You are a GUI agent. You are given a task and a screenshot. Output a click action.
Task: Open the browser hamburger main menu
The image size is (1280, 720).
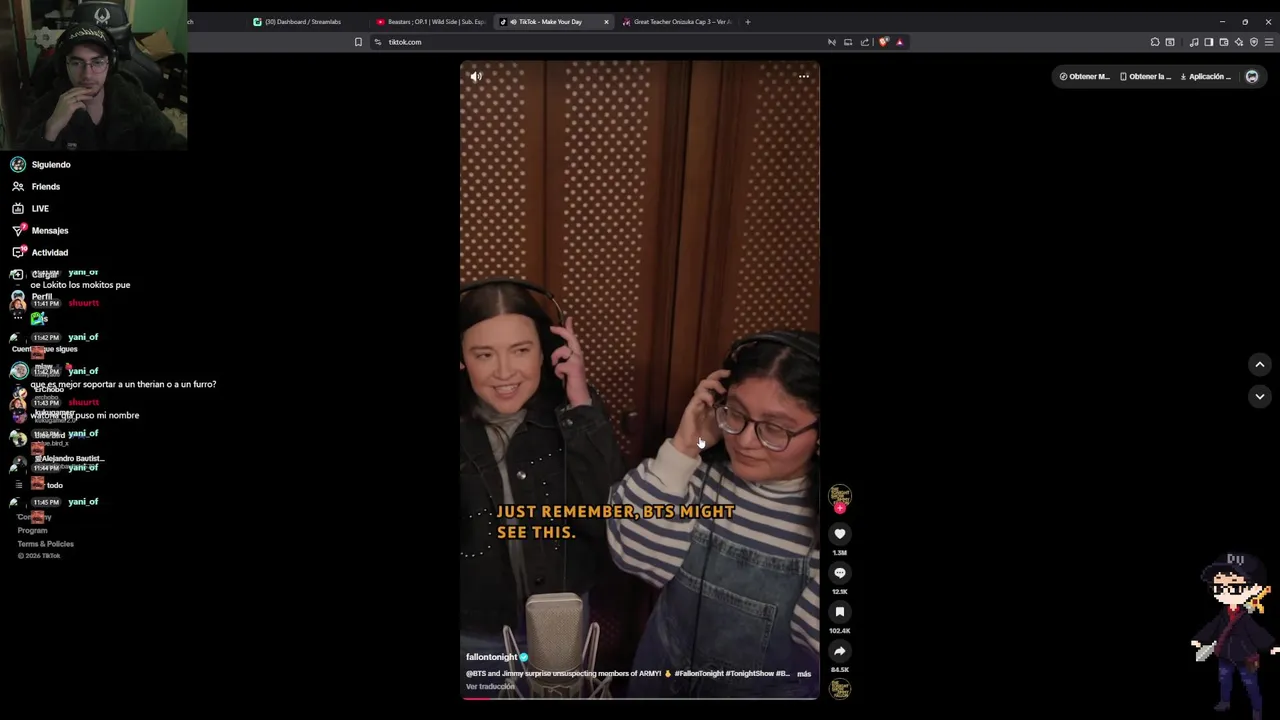1269,42
